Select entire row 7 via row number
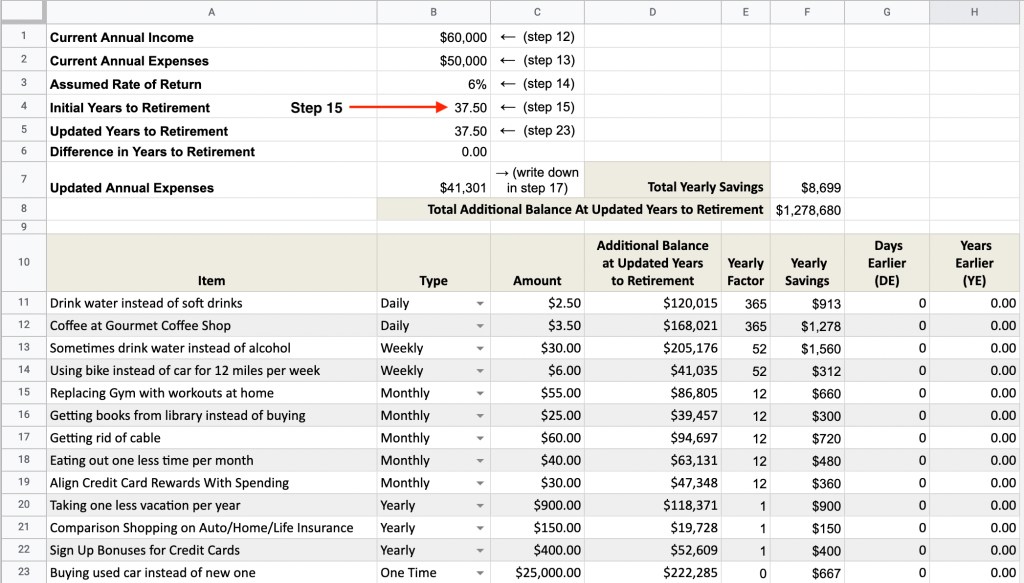The width and height of the screenshot is (1024, 583). pos(23,180)
